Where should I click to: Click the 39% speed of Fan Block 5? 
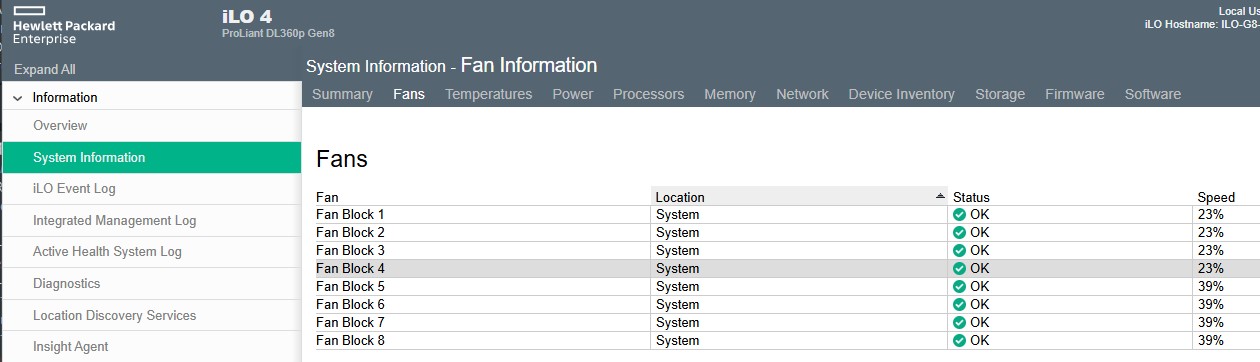[x=1211, y=287]
